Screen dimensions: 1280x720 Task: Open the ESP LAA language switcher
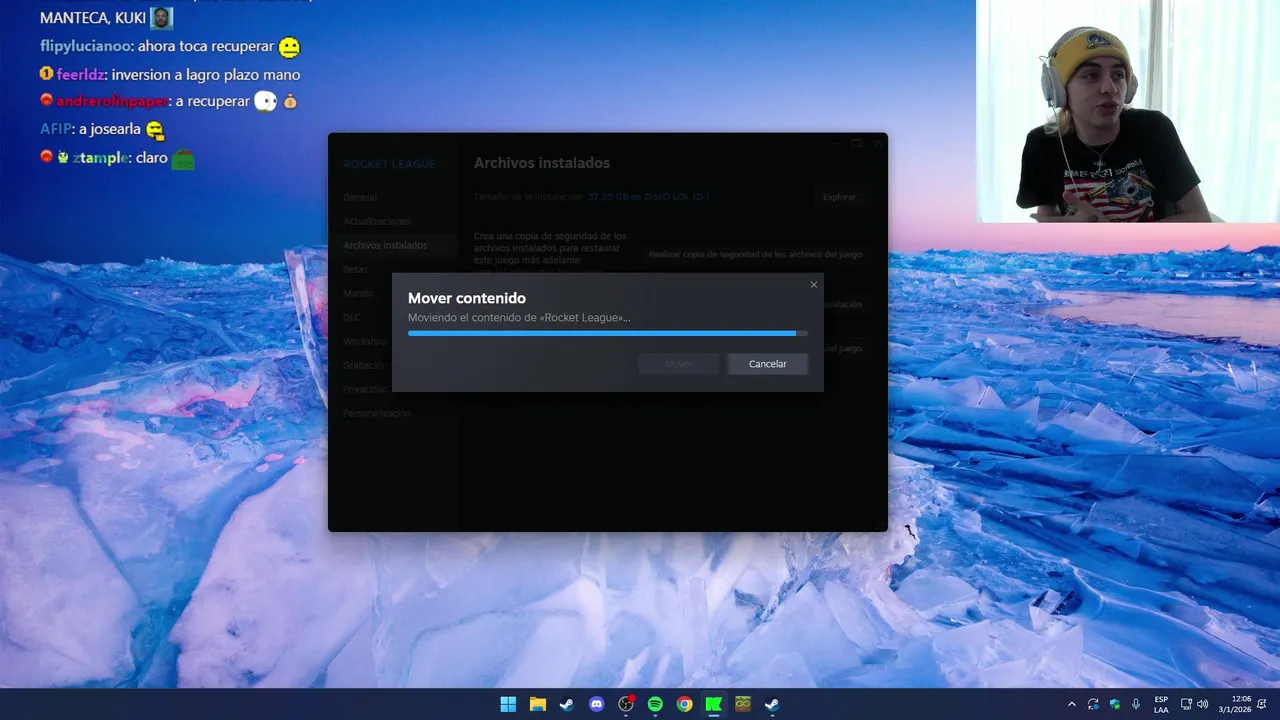[1161, 704]
